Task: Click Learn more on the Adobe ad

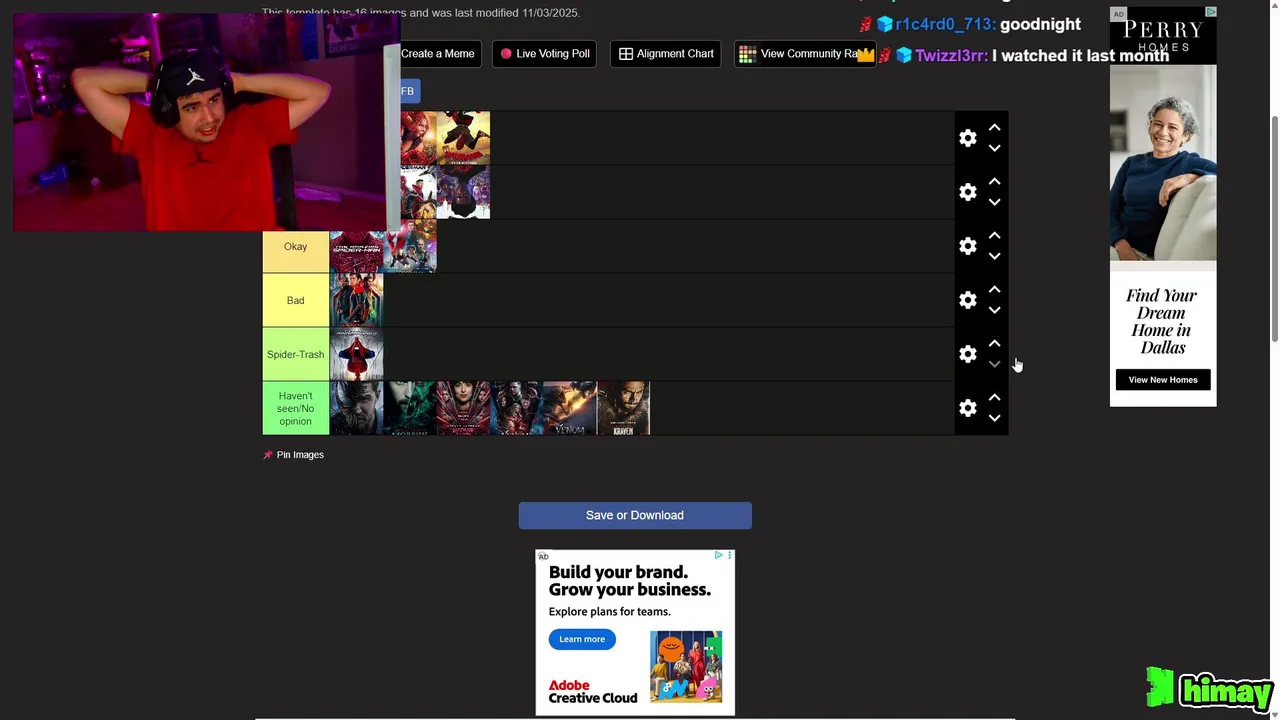Action: [x=582, y=639]
